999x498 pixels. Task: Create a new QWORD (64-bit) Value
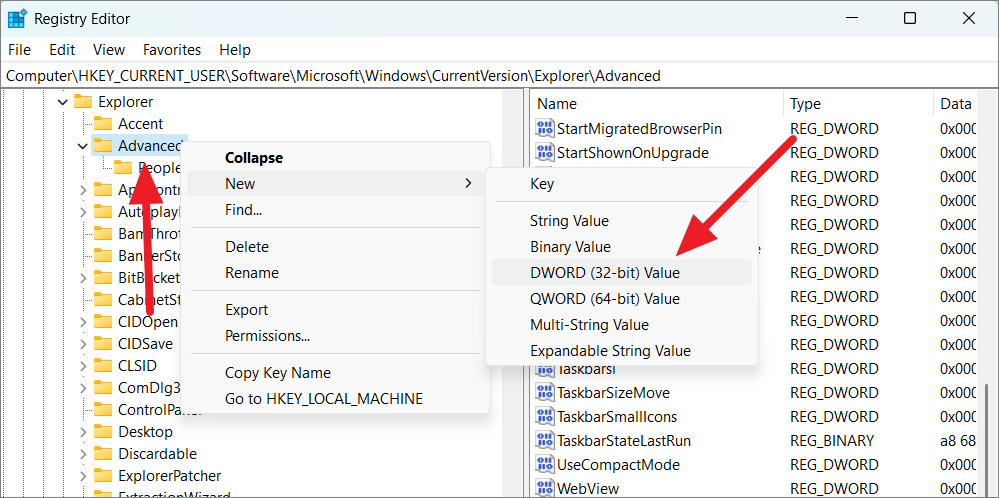pyautogui.click(x=622, y=299)
